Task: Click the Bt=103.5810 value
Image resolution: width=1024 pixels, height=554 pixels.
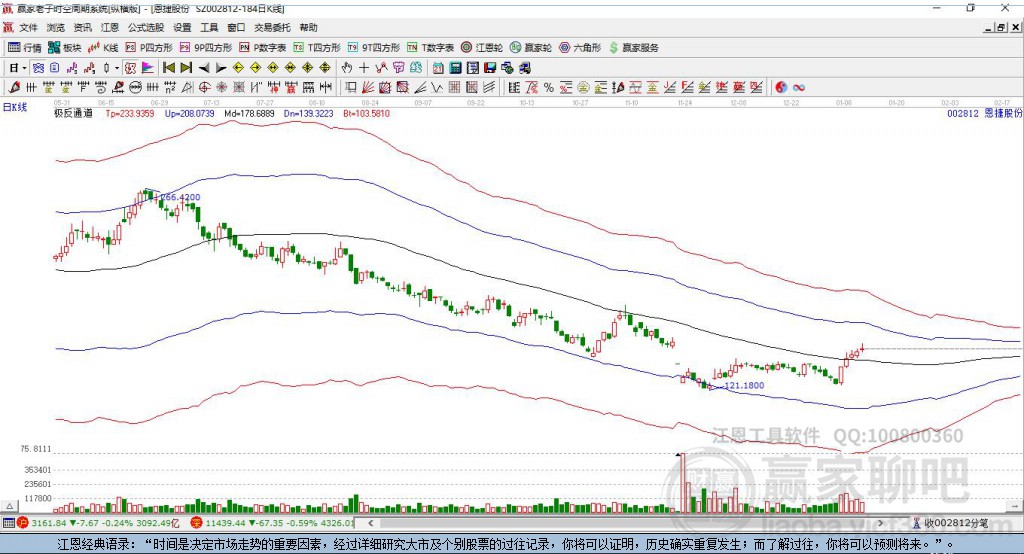Action: point(366,114)
